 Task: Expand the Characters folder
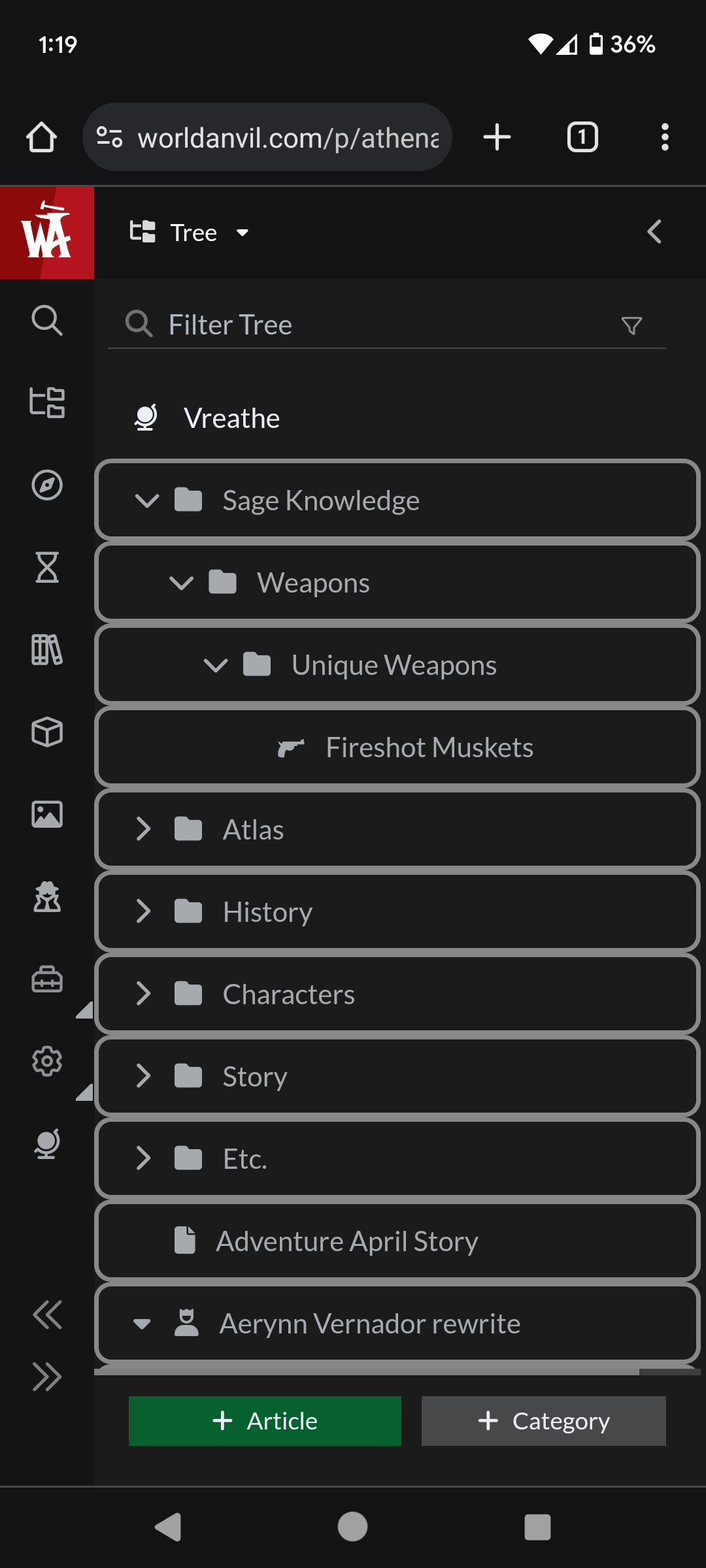point(144,994)
